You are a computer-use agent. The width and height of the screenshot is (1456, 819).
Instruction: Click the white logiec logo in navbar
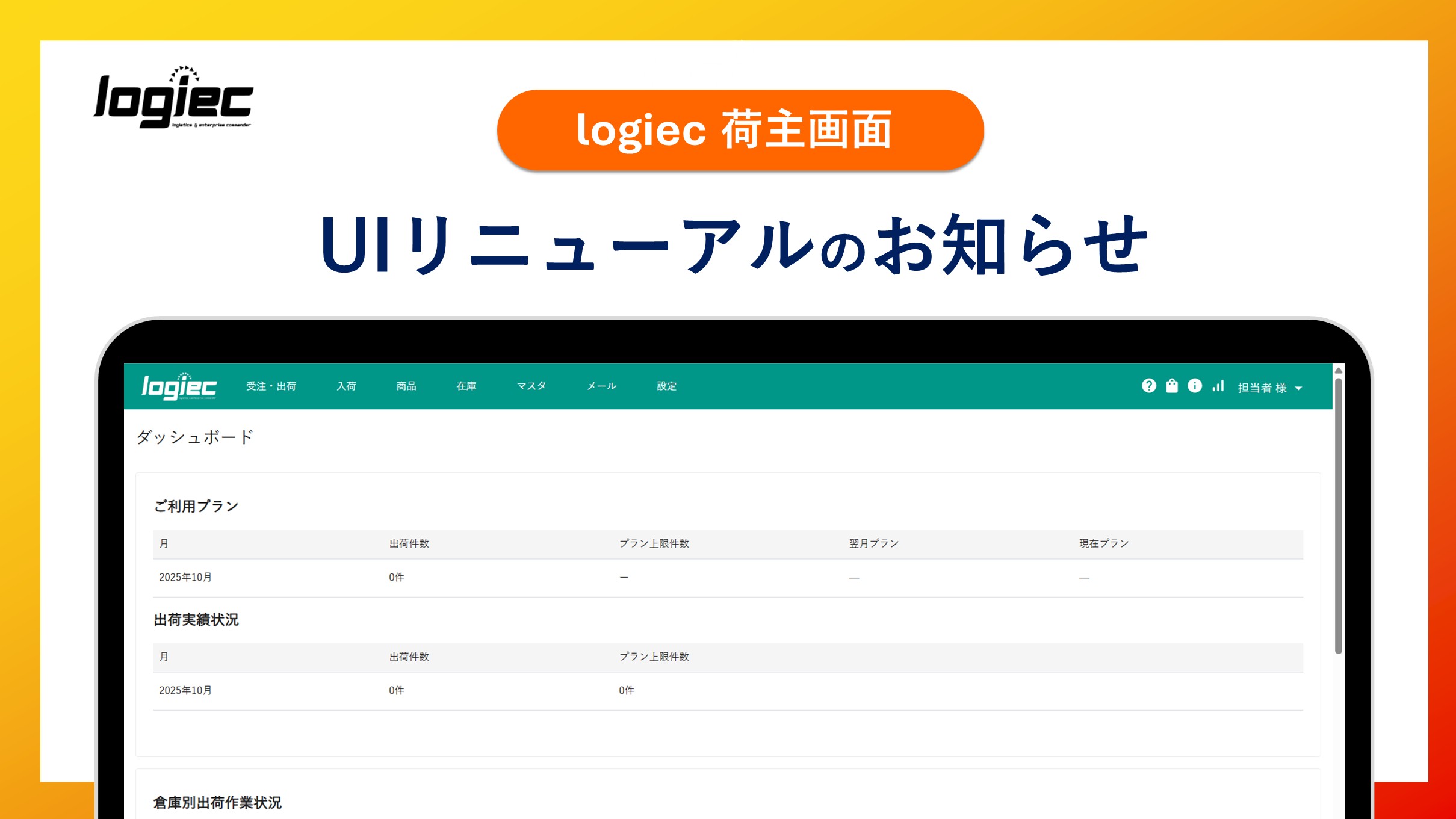(x=179, y=386)
